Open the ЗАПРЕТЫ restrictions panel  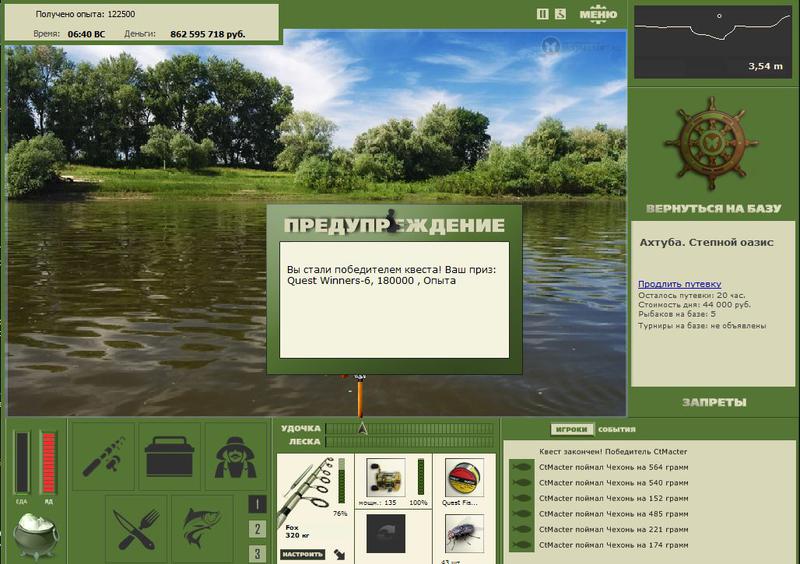click(x=714, y=403)
